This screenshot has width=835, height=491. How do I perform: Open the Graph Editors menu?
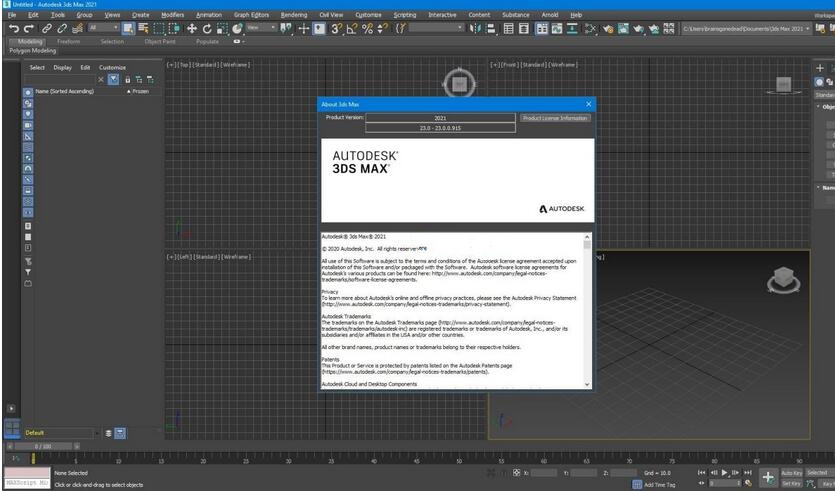click(x=251, y=15)
